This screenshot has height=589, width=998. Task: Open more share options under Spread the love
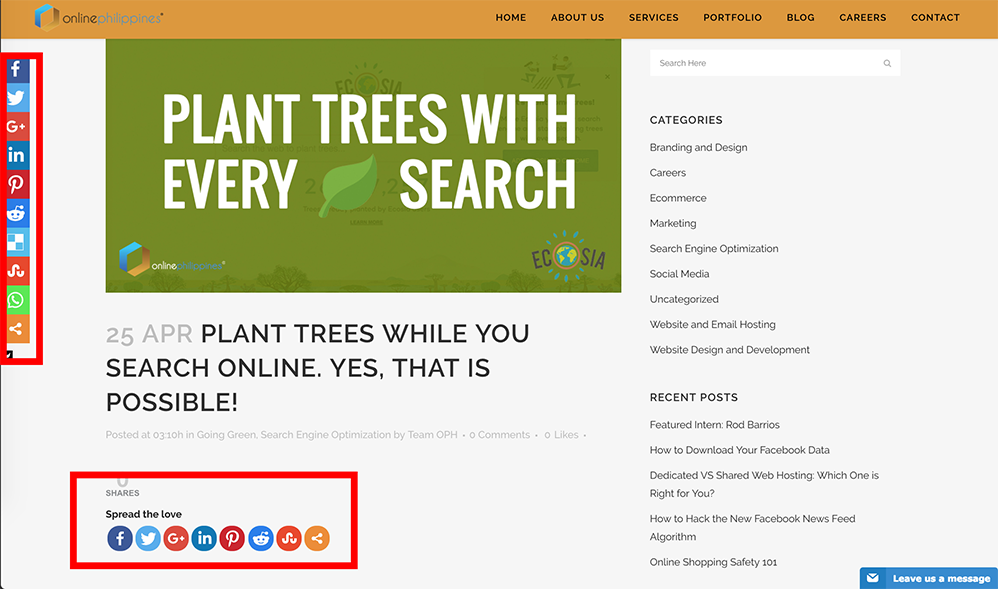pos(317,539)
